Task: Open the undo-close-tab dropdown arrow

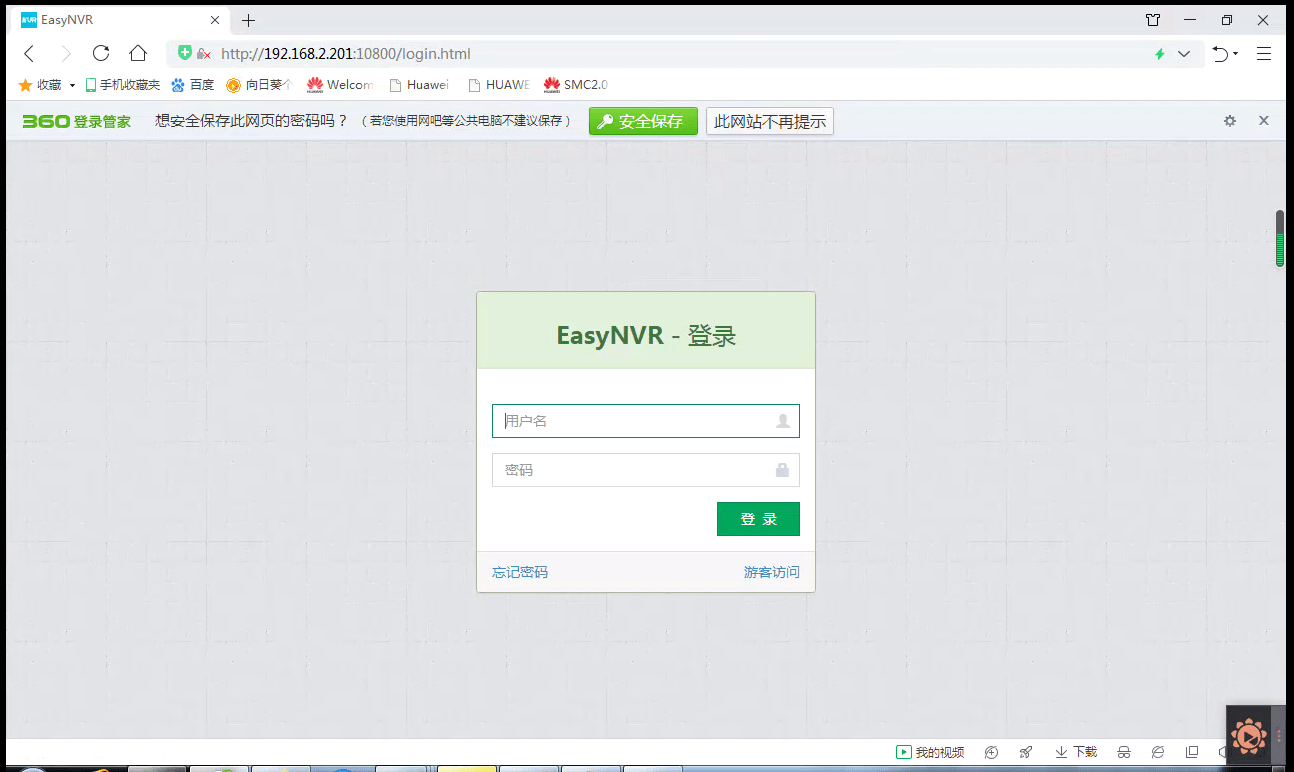Action: click(x=1236, y=54)
